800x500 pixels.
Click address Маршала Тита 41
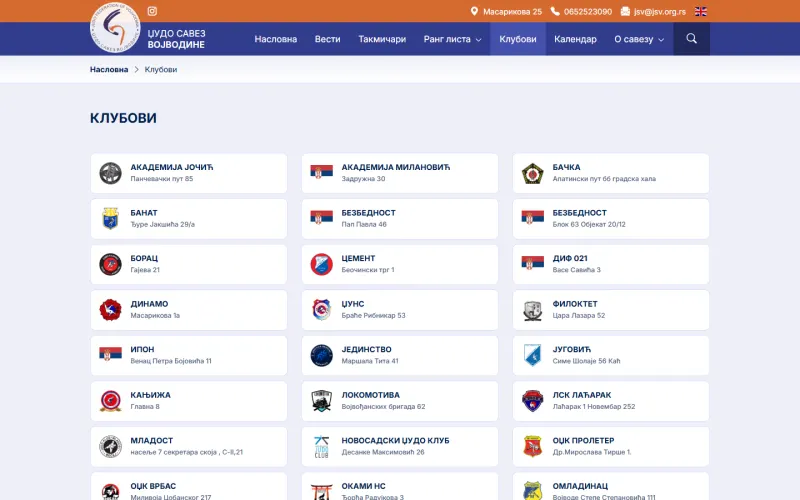(x=370, y=361)
